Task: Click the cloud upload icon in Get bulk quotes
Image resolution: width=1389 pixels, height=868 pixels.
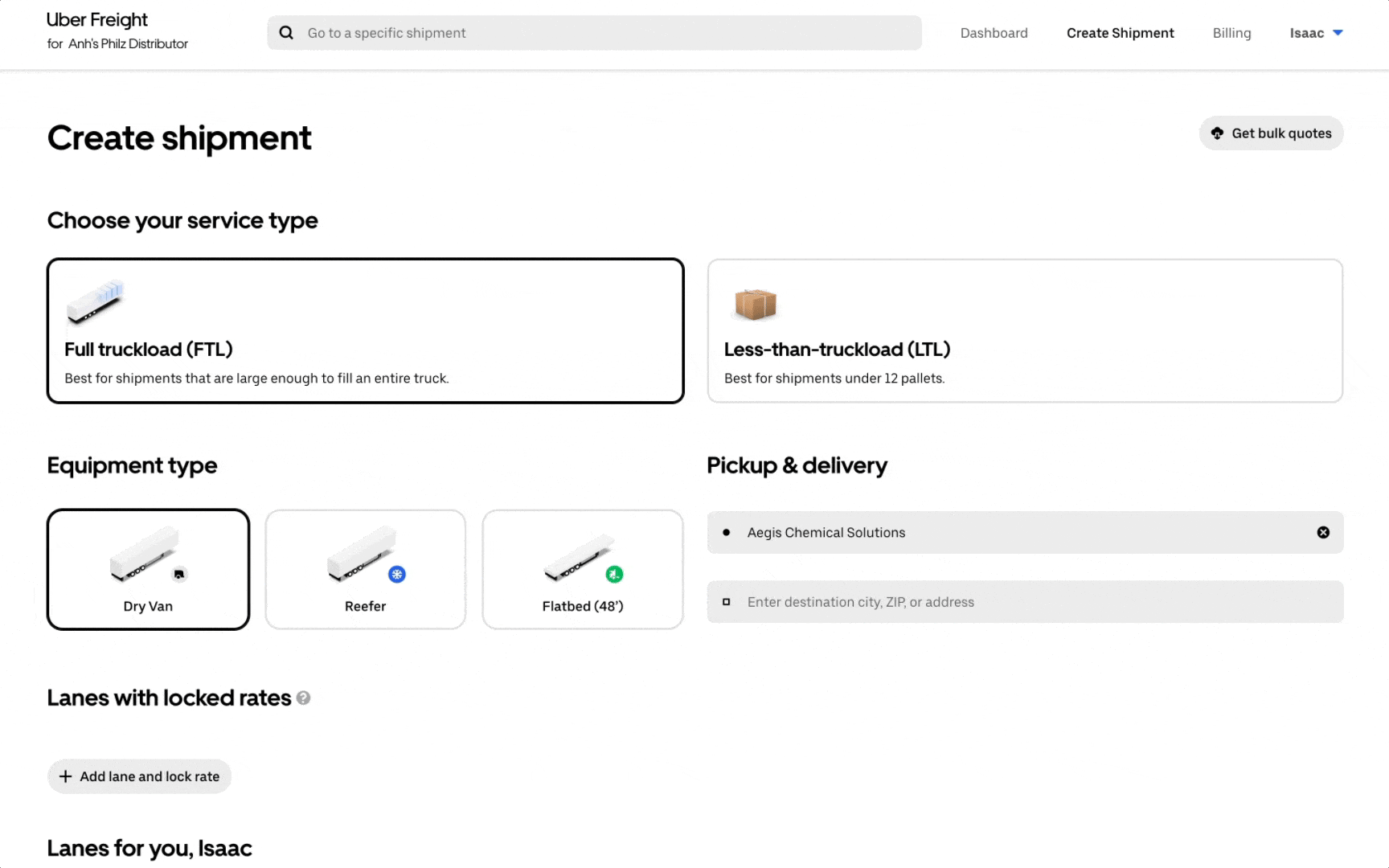Action: point(1217,133)
